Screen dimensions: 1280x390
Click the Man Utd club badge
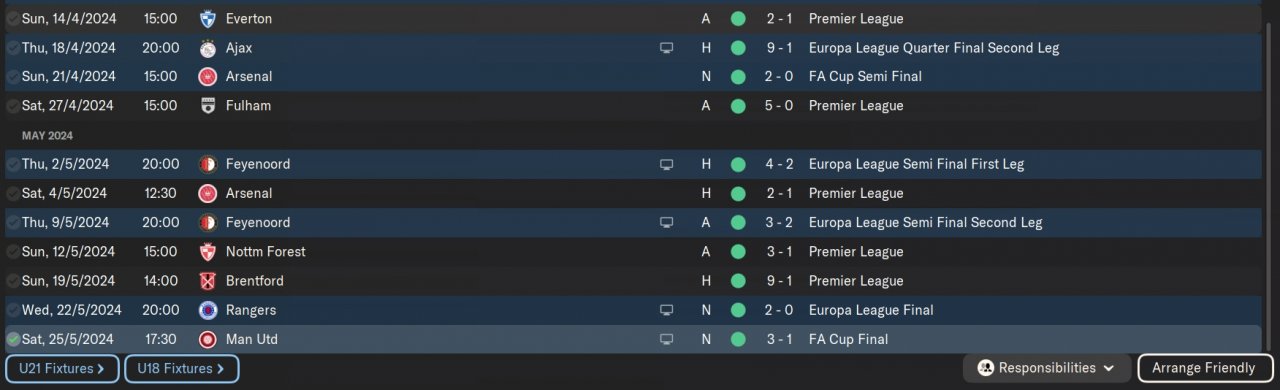tap(208, 339)
